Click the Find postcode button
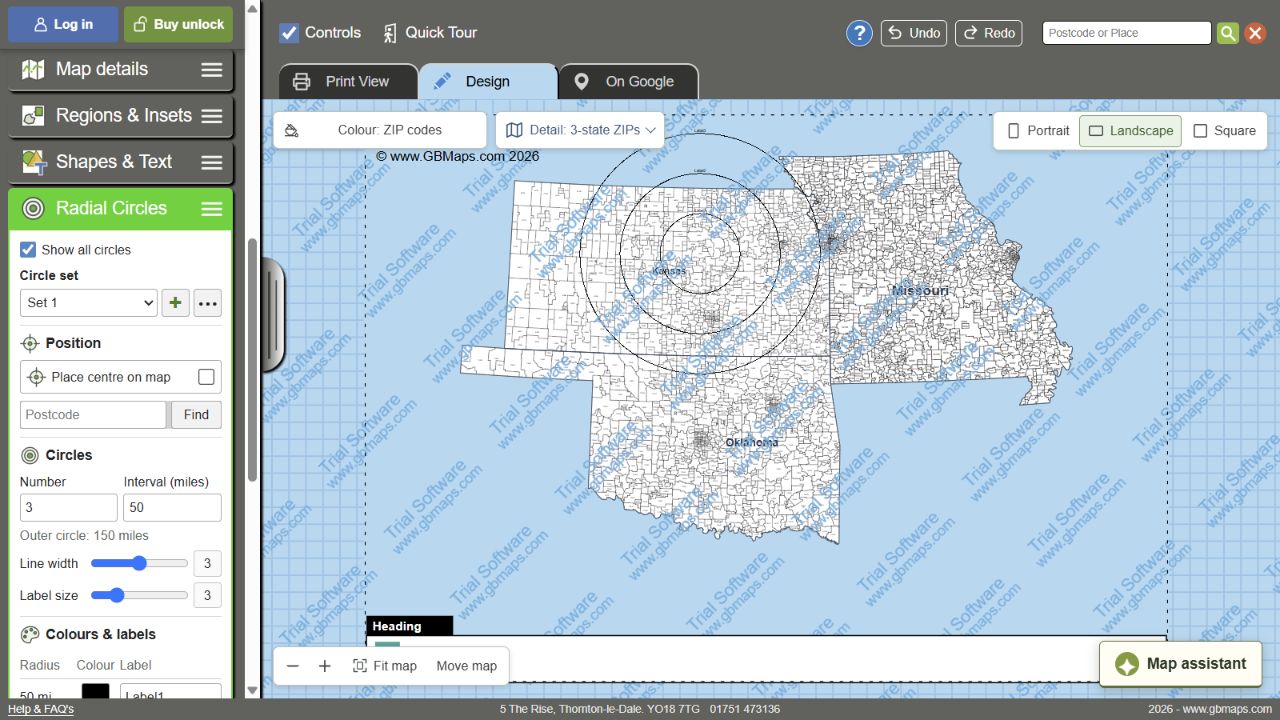1280x720 pixels. [x=196, y=415]
